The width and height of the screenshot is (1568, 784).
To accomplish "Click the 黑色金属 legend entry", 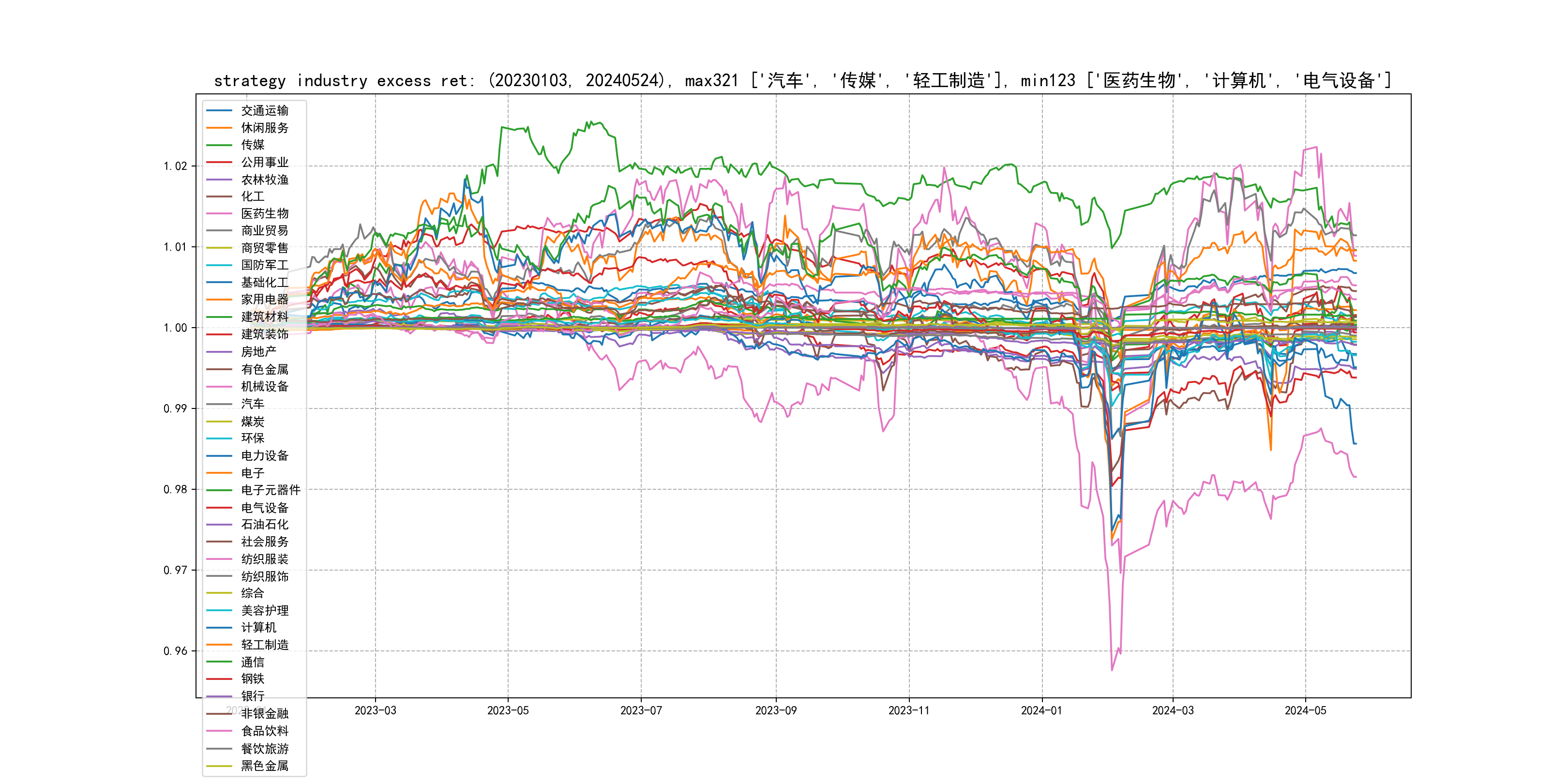I will pyautogui.click(x=264, y=766).
